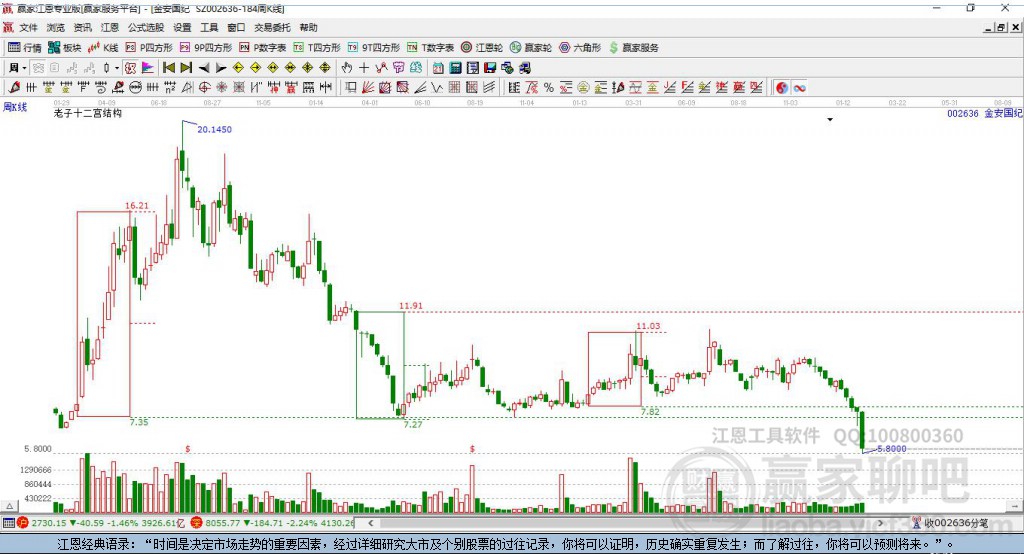
Task: Click the red Gann pen icon
Action: (14, 88)
